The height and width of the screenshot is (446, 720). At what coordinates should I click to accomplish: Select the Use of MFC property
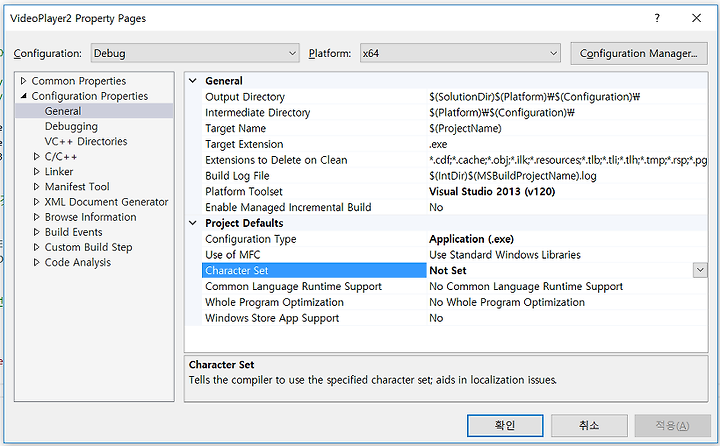233,255
